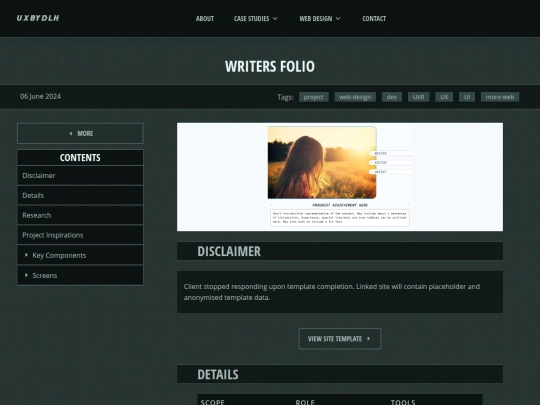Jump to Details in the contents
The width and height of the screenshot is (540, 405).
pos(80,196)
